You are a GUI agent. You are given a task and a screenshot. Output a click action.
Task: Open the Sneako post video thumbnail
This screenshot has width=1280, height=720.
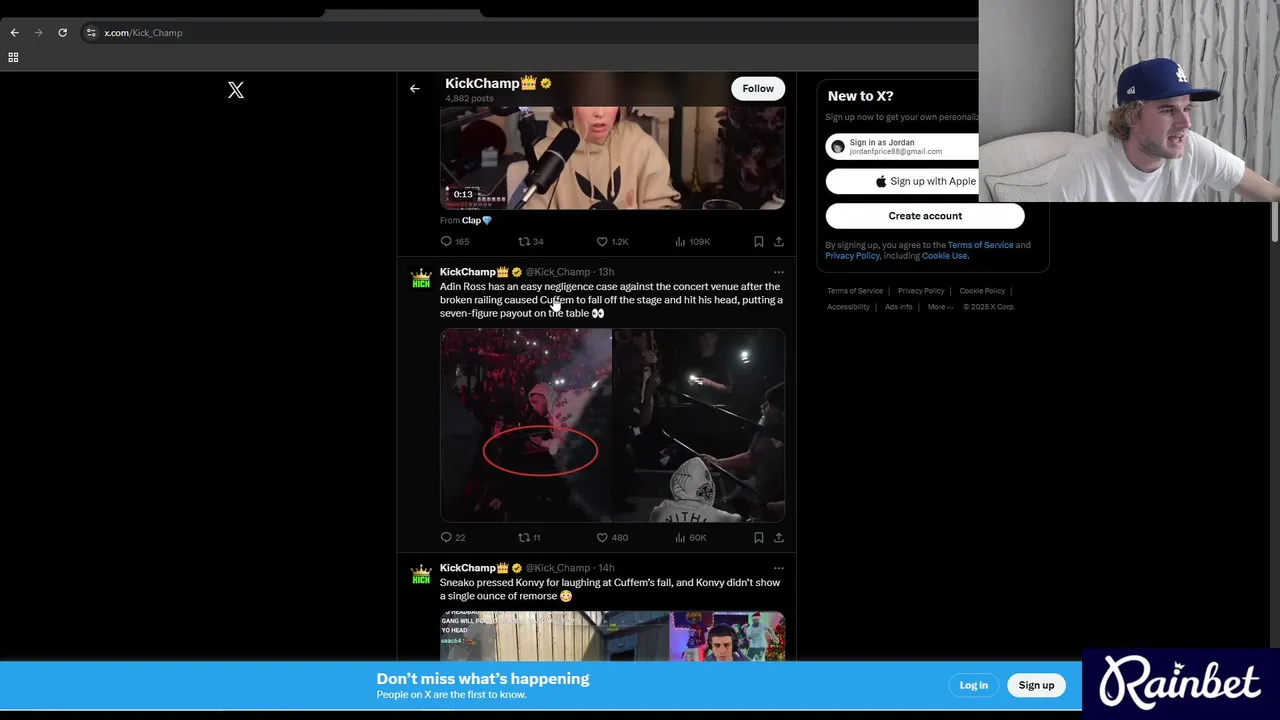click(612, 636)
